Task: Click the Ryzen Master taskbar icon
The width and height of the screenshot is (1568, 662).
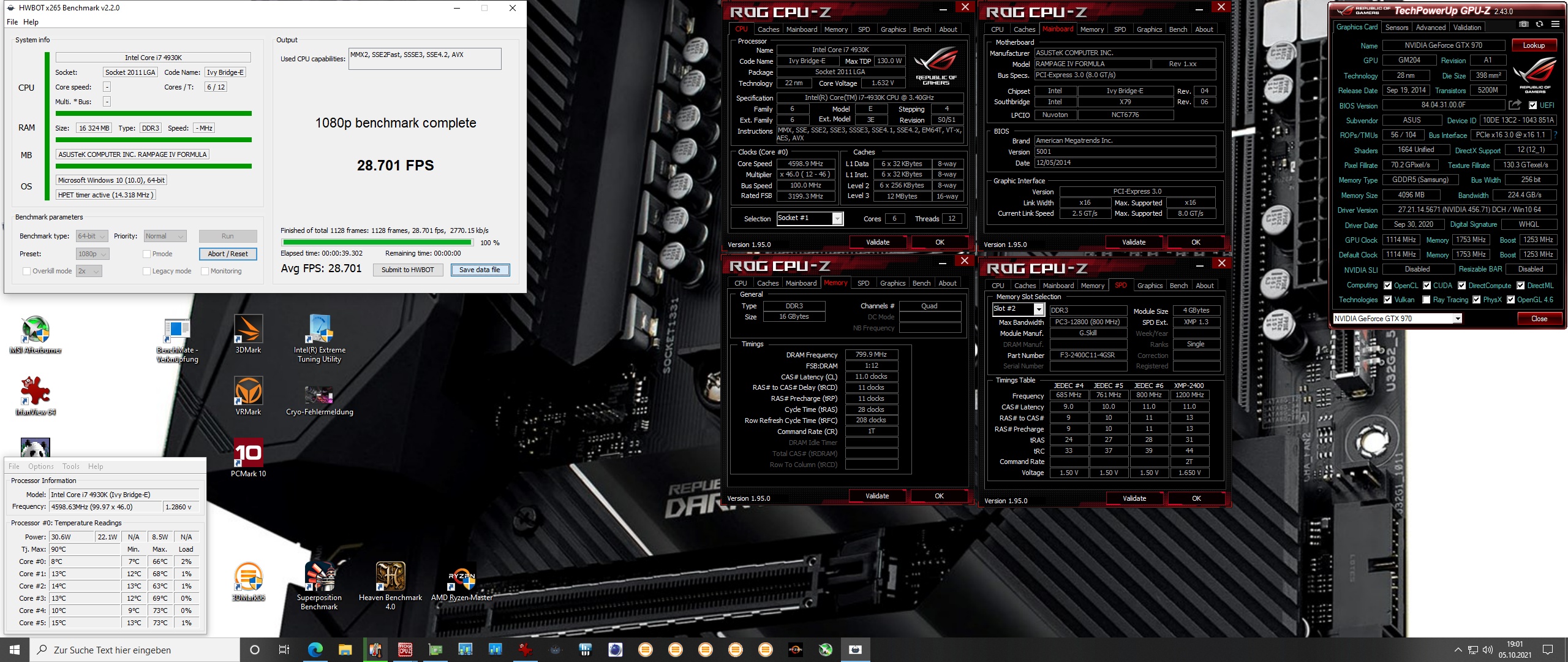Action: pos(795,650)
